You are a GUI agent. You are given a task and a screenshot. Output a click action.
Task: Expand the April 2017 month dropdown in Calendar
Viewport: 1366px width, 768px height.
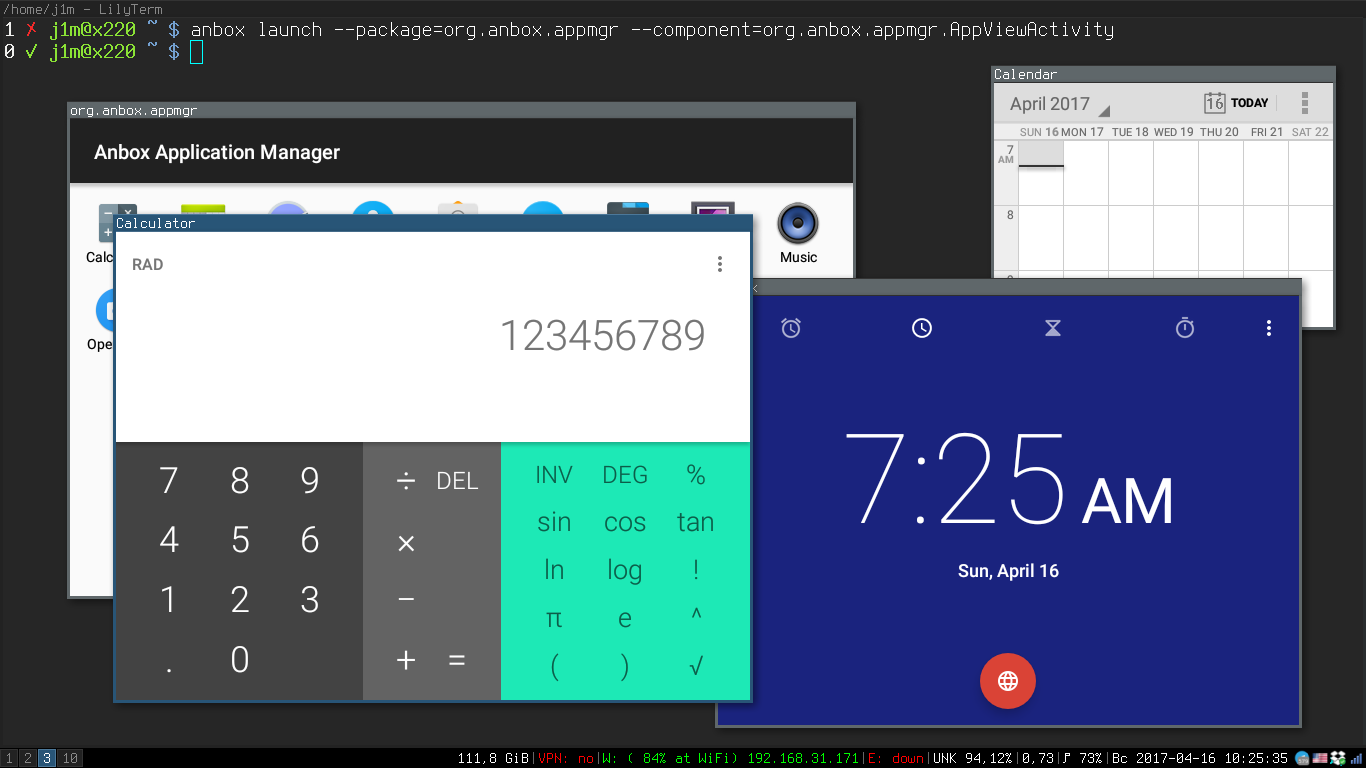pos(1060,104)
